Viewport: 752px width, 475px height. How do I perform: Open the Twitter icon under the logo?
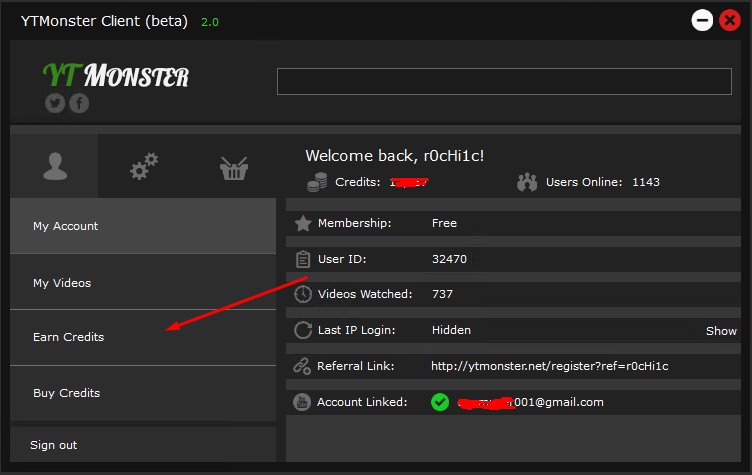coord(55,103)
